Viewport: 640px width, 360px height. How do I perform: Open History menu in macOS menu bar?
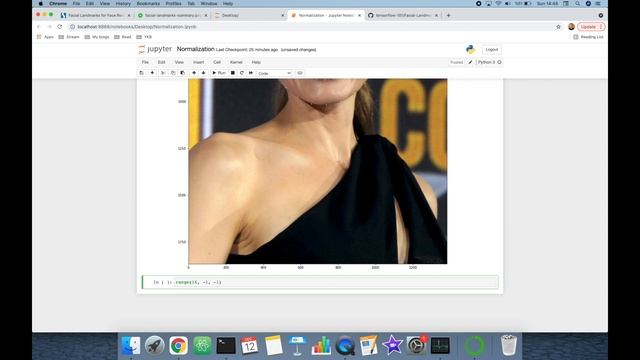pos(123,4)
